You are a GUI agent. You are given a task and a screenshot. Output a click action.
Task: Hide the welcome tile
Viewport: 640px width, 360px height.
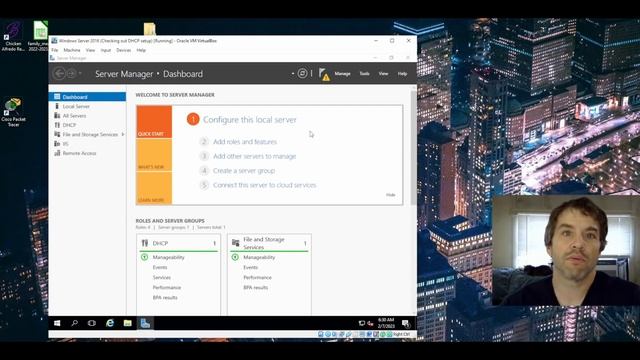click(x=391, y=195)
